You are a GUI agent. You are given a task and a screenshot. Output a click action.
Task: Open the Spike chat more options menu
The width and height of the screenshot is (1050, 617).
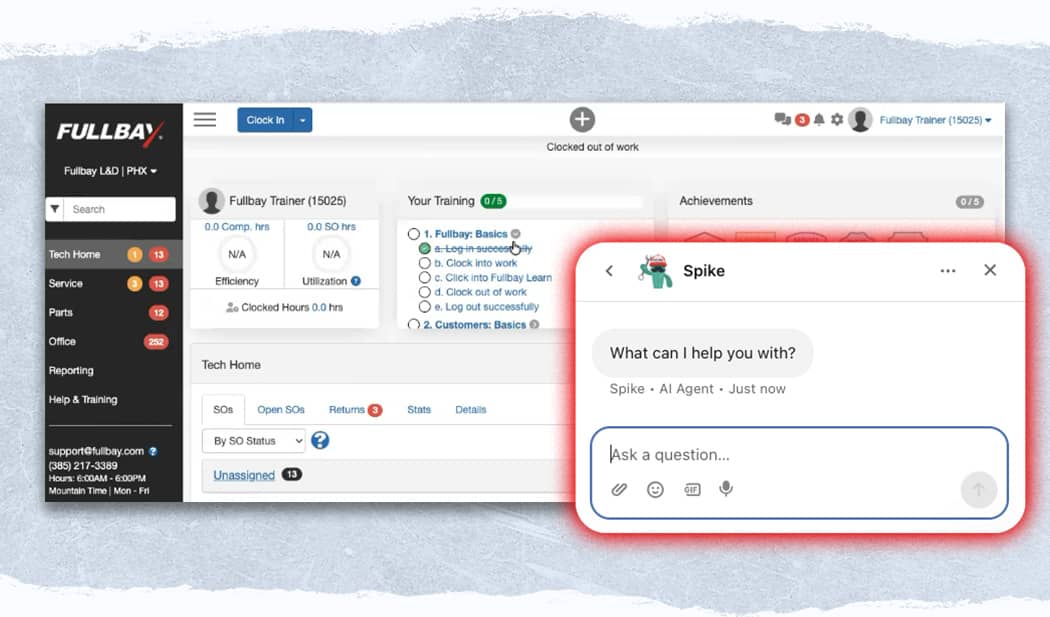tap(948, 271)
